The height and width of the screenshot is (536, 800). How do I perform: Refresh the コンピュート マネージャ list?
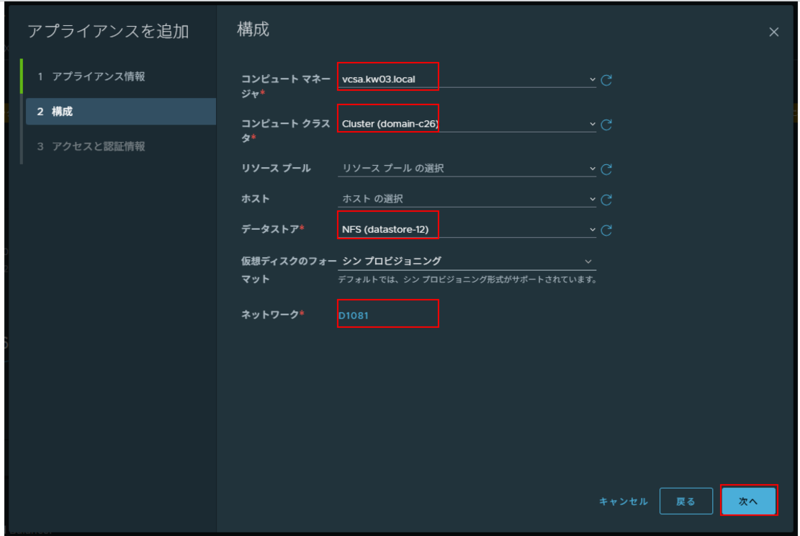coord(606,80)
